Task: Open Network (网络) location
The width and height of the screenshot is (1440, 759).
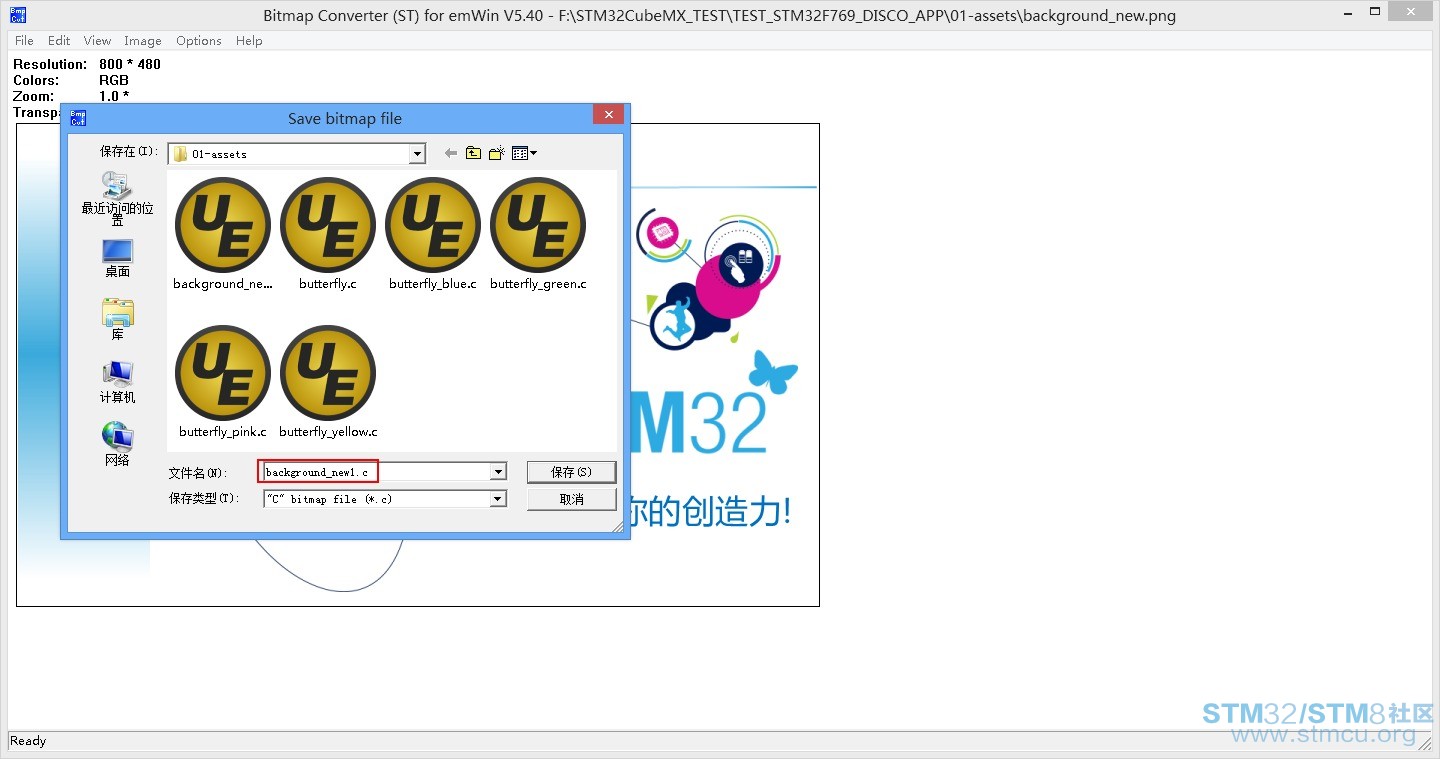Action: tap(117, 445)
